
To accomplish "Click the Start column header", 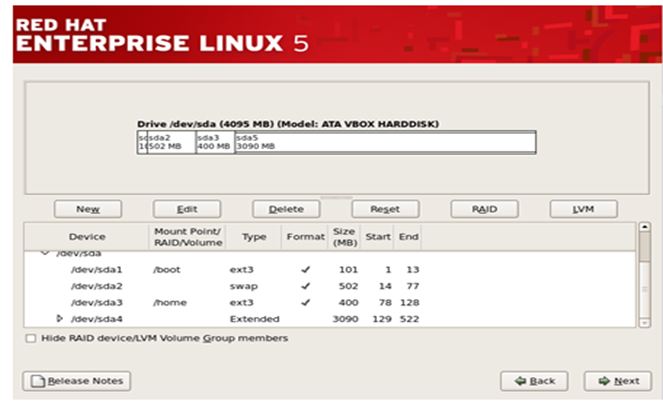I will point(378,237).
